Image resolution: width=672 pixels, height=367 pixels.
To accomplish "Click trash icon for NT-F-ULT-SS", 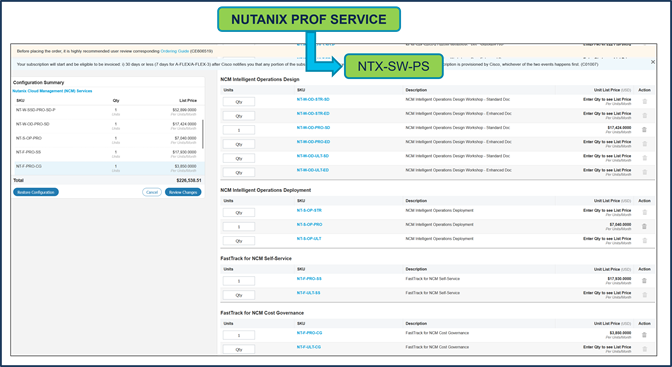I will pos(644,295).
